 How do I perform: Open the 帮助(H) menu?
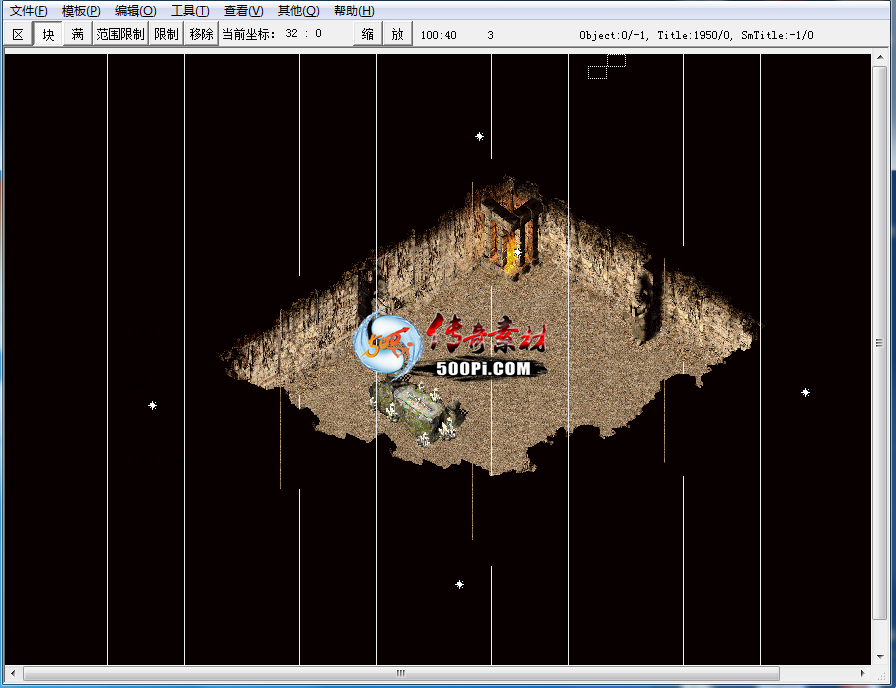[354, 11]
